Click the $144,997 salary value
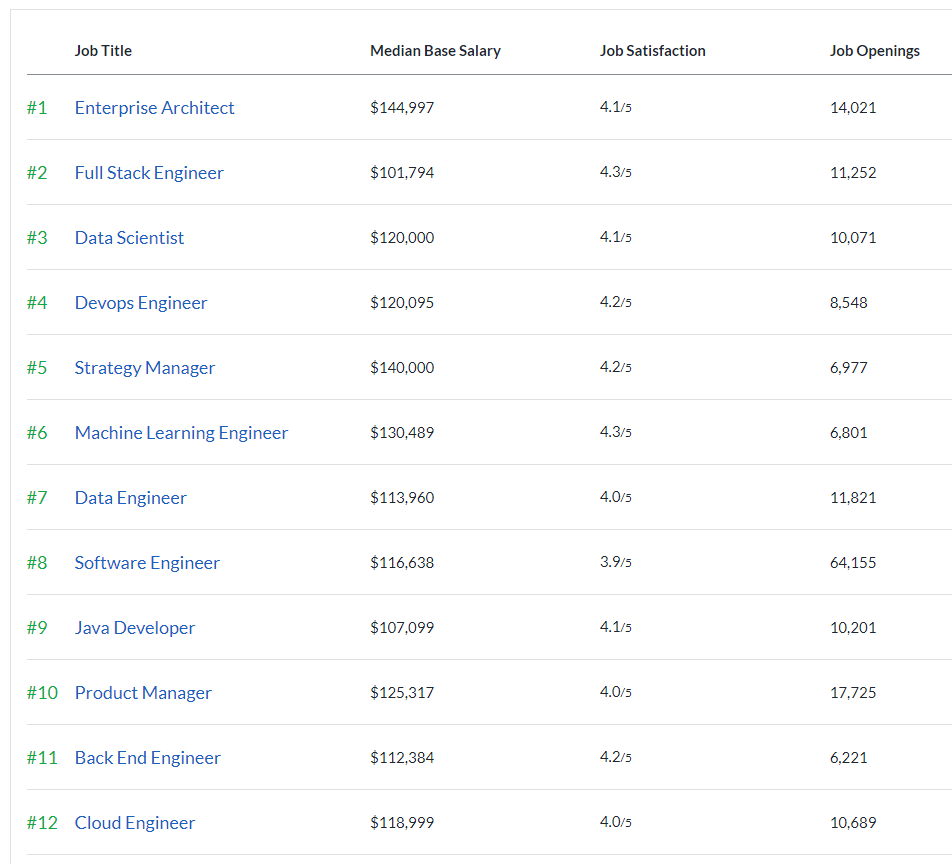This screenshot has height=864, width=952. (x=402, y=108)
